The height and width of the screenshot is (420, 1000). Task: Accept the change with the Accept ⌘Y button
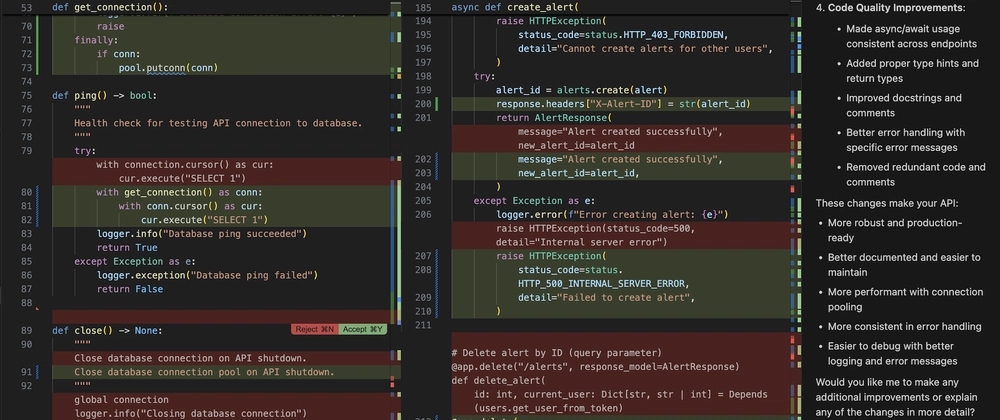click(363, 329)
